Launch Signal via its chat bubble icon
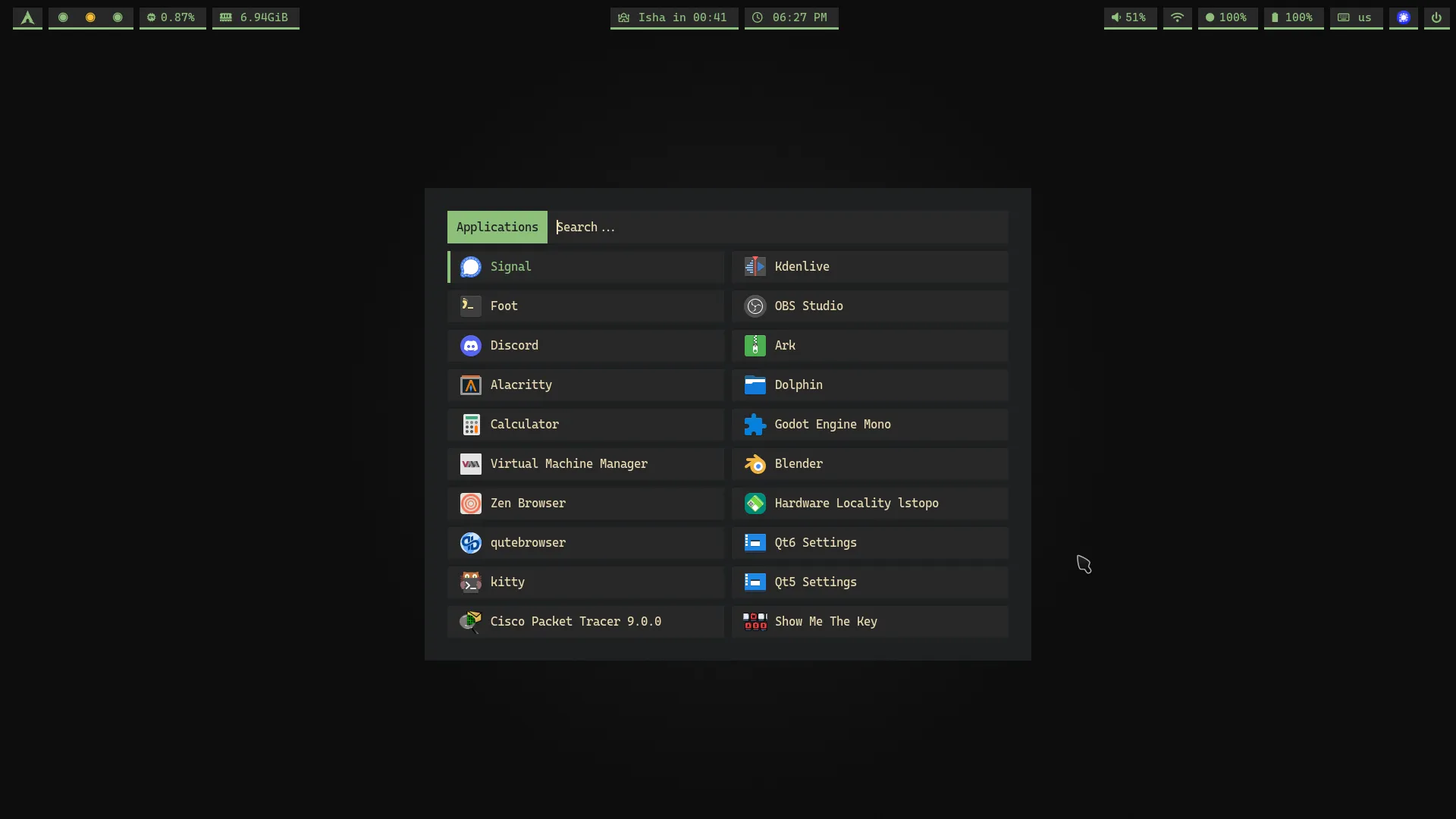The width and height of the screenshot is (1456, 819). 471,267
